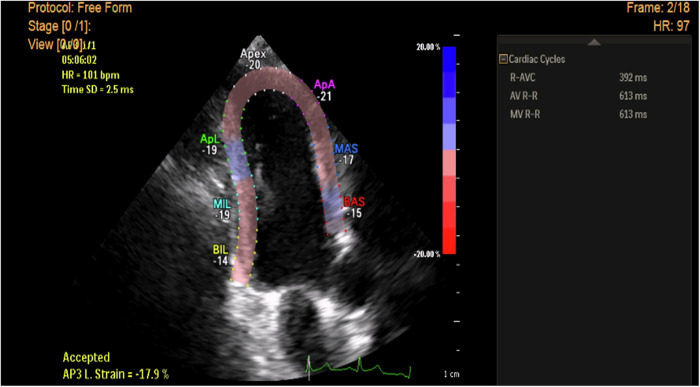Click the 613 ms MV R-R value
Screen dimensions: 700x387
point(633,114)
